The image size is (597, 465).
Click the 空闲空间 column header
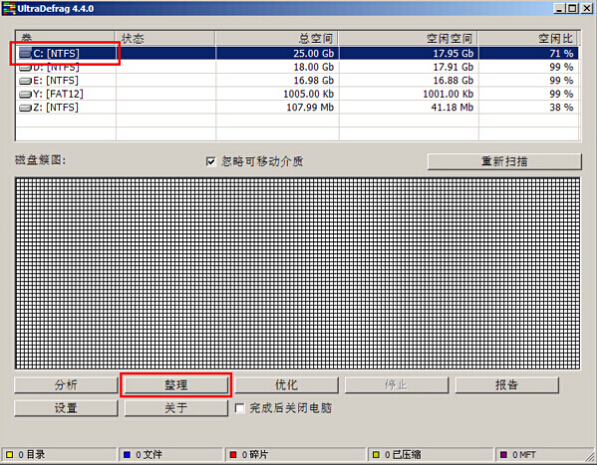pyautogui.click(x=408, y=38)
